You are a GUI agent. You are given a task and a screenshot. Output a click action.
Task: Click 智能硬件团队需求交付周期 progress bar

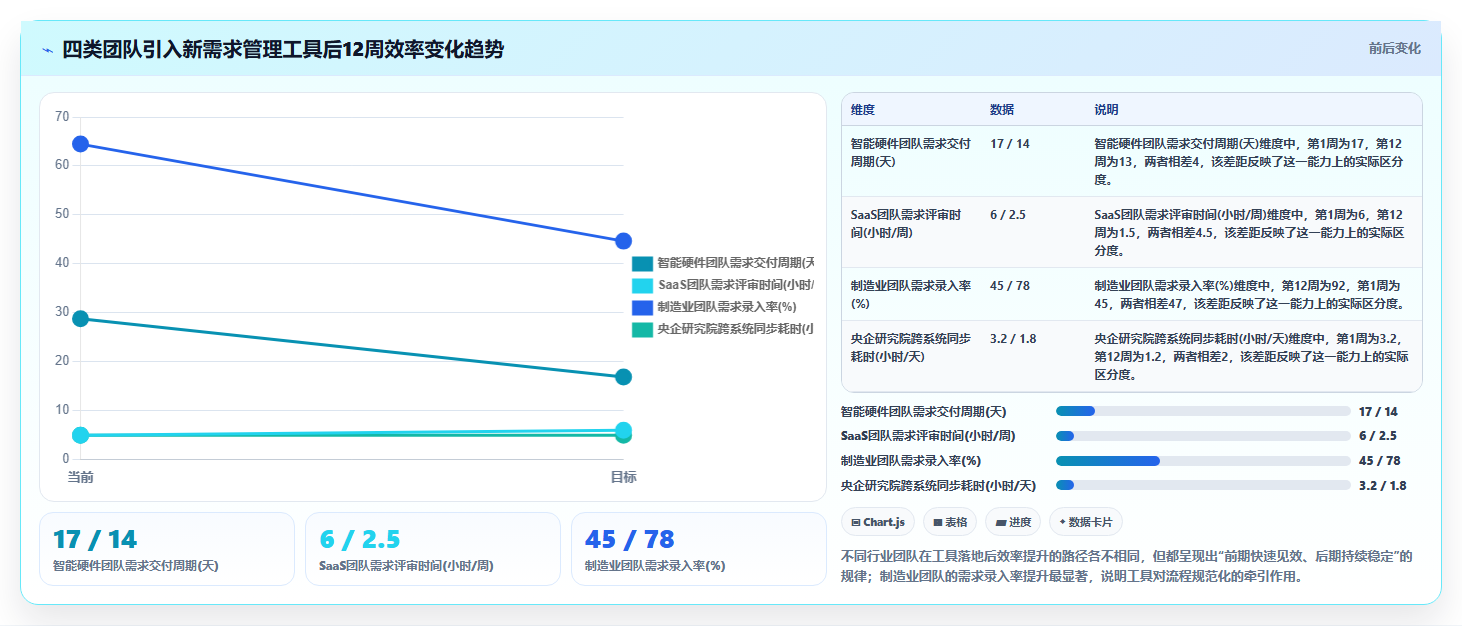tap(1203, 411)
